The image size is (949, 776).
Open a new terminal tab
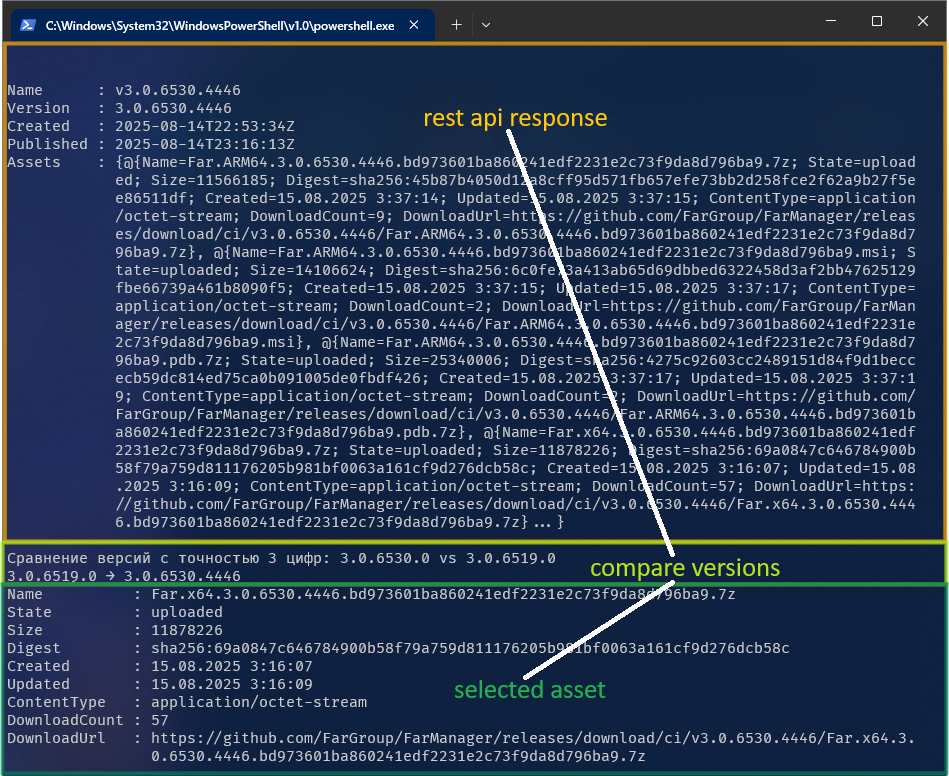pyautogui.click(x=456, y=25)
